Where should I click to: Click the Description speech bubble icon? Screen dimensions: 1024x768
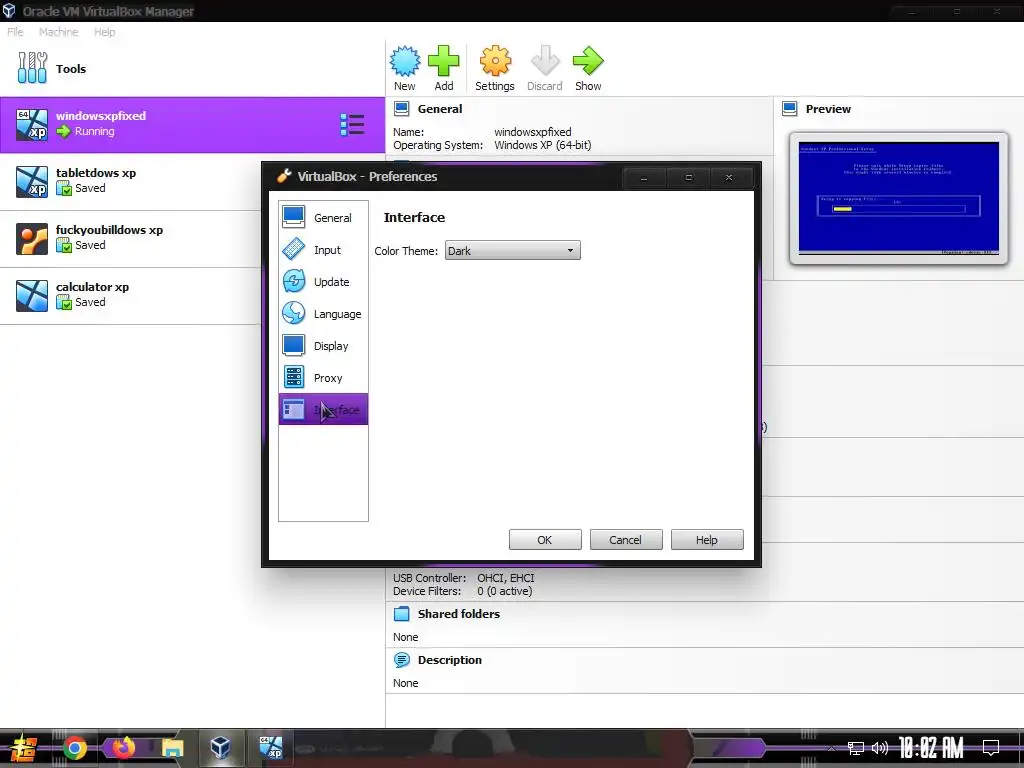click(x=402, y=660)
